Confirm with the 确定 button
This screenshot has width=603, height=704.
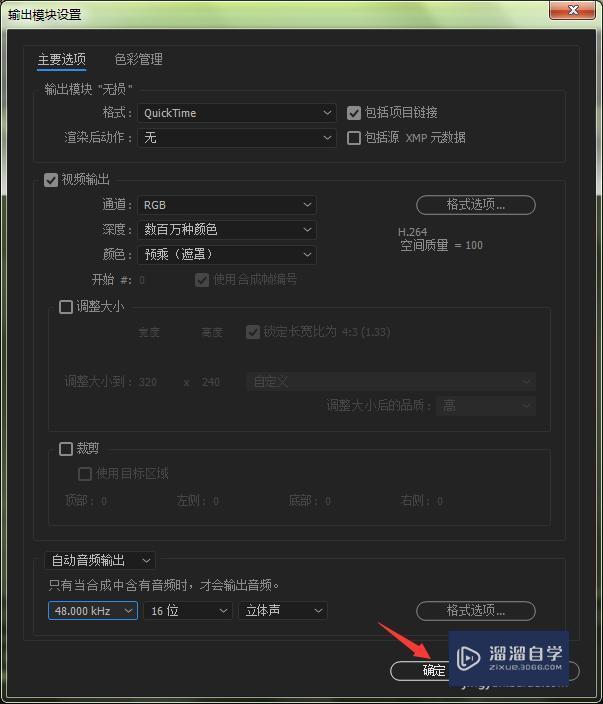click(x=420, y=671)
